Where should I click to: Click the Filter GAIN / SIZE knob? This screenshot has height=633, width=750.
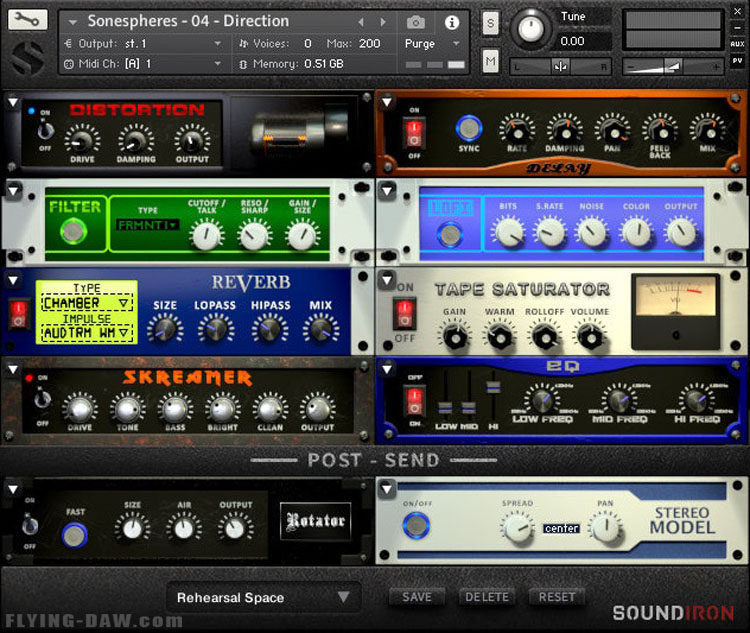pyautogui.click(x=302, y=234)
